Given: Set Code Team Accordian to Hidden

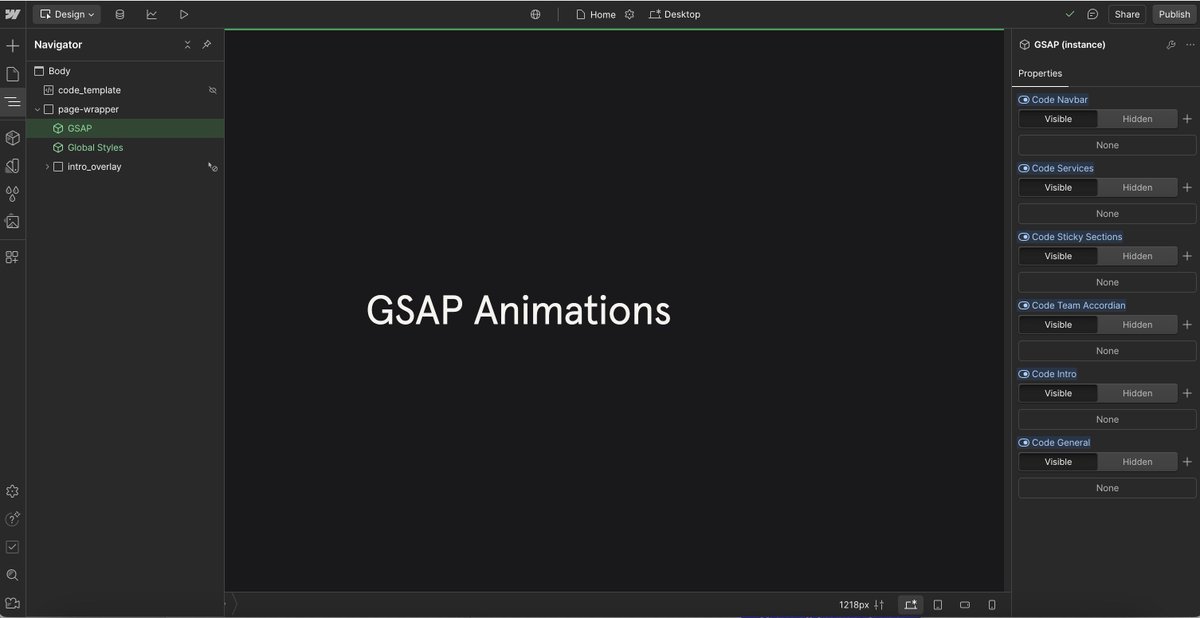Looking at the screenshot, I should [x=1137, y=325].
